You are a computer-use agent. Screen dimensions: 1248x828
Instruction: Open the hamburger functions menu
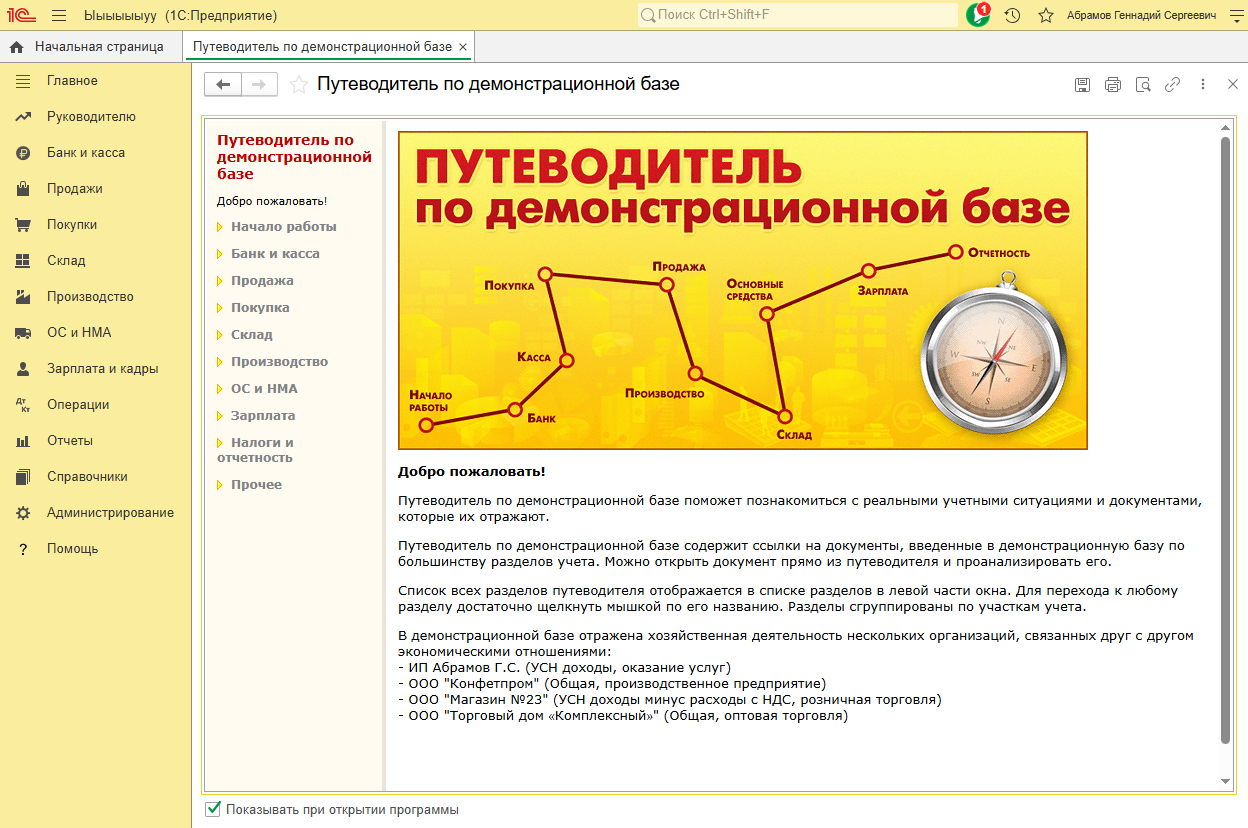[x=59, y=15]
